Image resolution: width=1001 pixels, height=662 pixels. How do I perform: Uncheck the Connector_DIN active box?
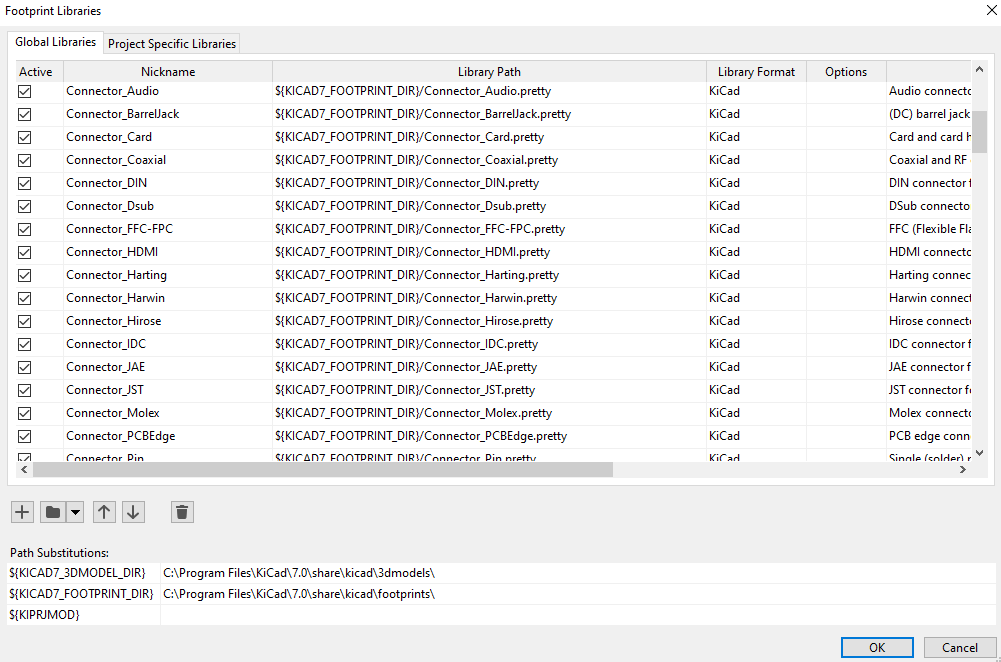[24, 183]
